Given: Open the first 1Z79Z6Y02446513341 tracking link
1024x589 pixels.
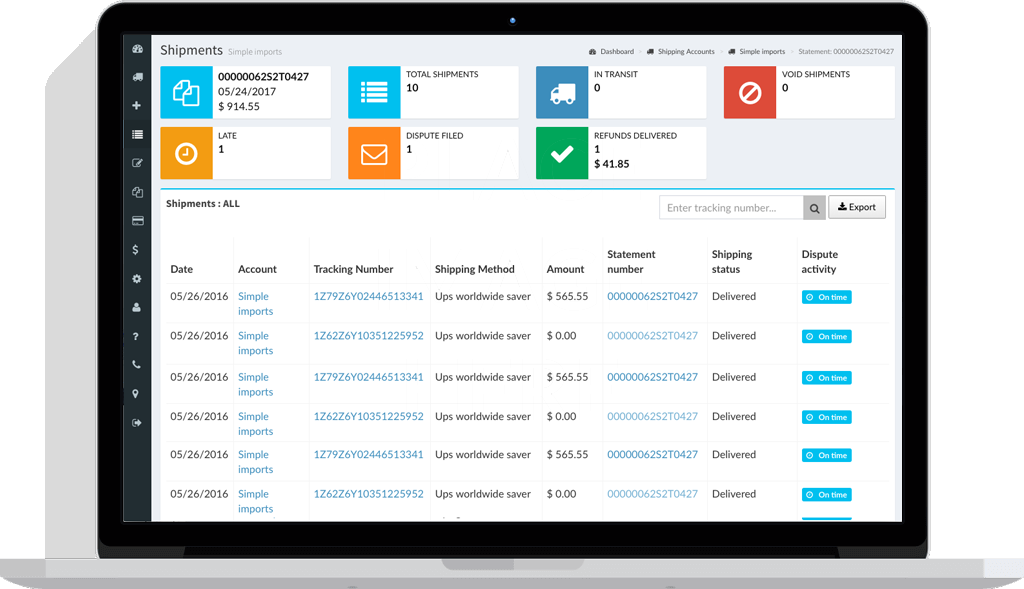Looking at the screenshot, I should [368, 296].
